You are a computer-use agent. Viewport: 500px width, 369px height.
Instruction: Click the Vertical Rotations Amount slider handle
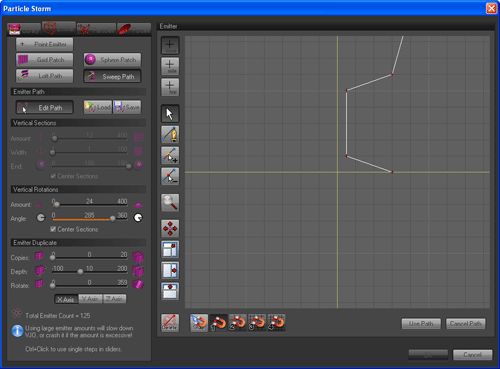(57, 204)
